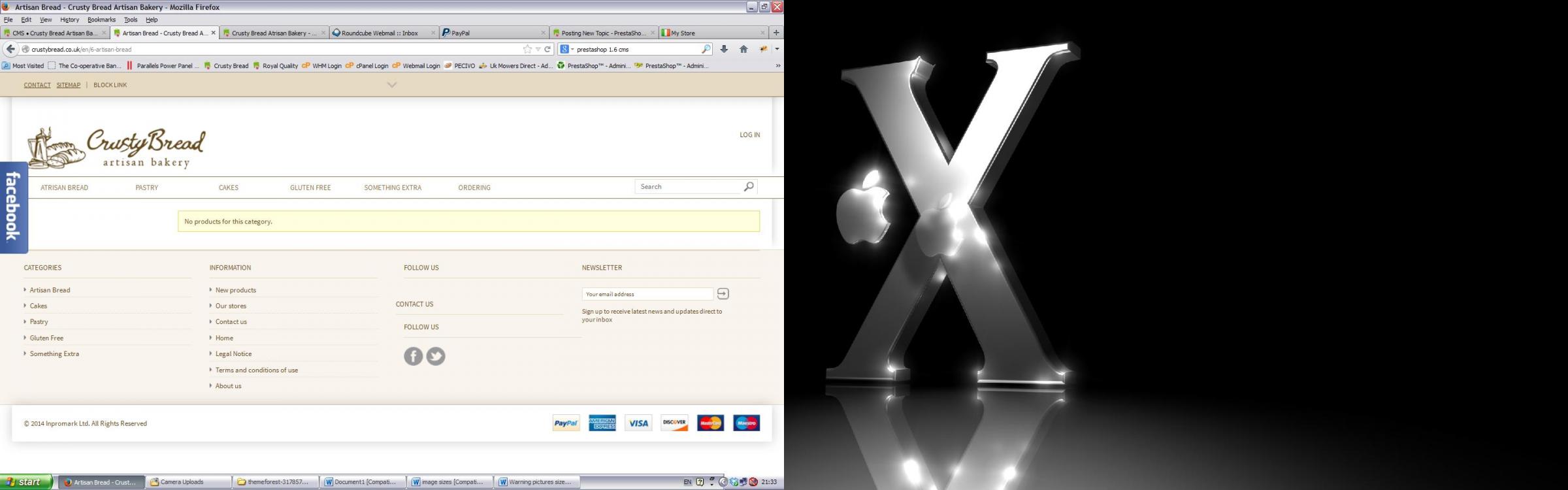Click the Crusty Bread artisan bakery logo
The width and height of the screenshot is (1568, 490).
pyautogui.click(x=116, y=148)
